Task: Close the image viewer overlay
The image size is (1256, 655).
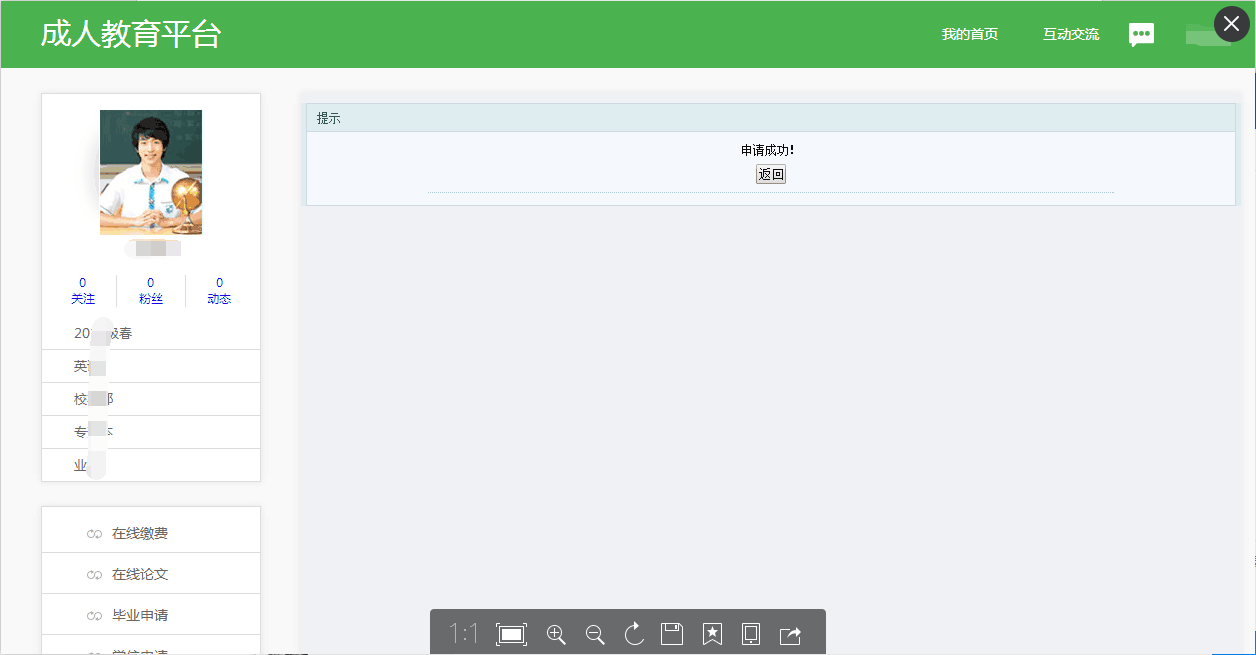Action: [x=1231, y=24]
